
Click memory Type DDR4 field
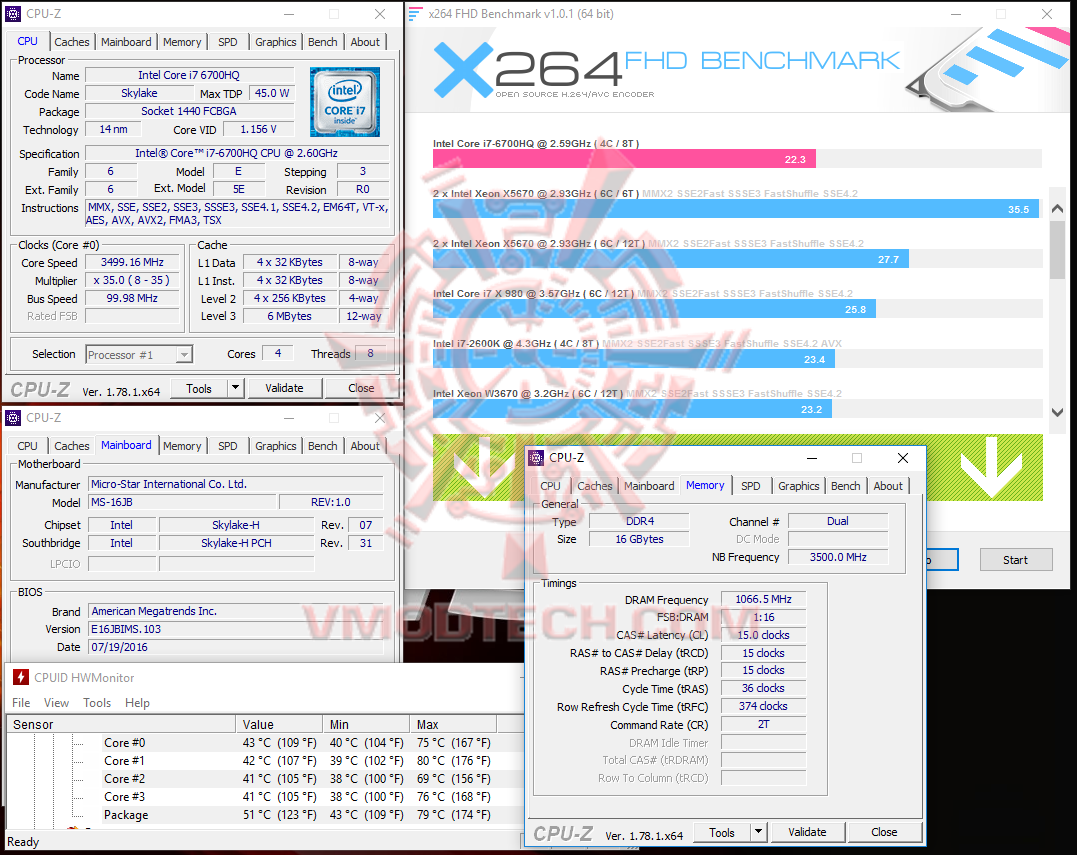coord(639,521)
